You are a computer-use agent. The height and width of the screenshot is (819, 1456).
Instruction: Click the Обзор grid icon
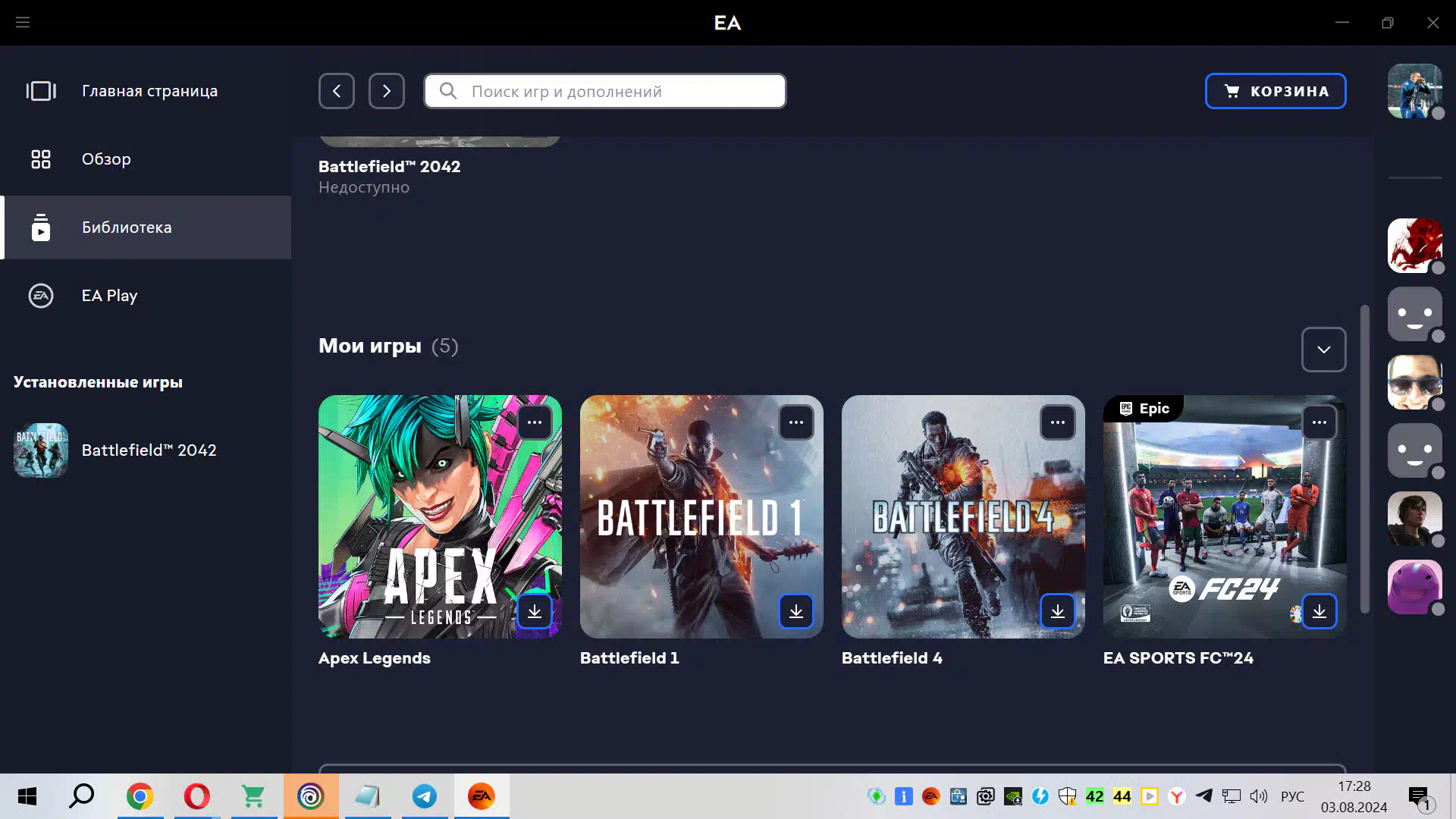tap(41, 159)
